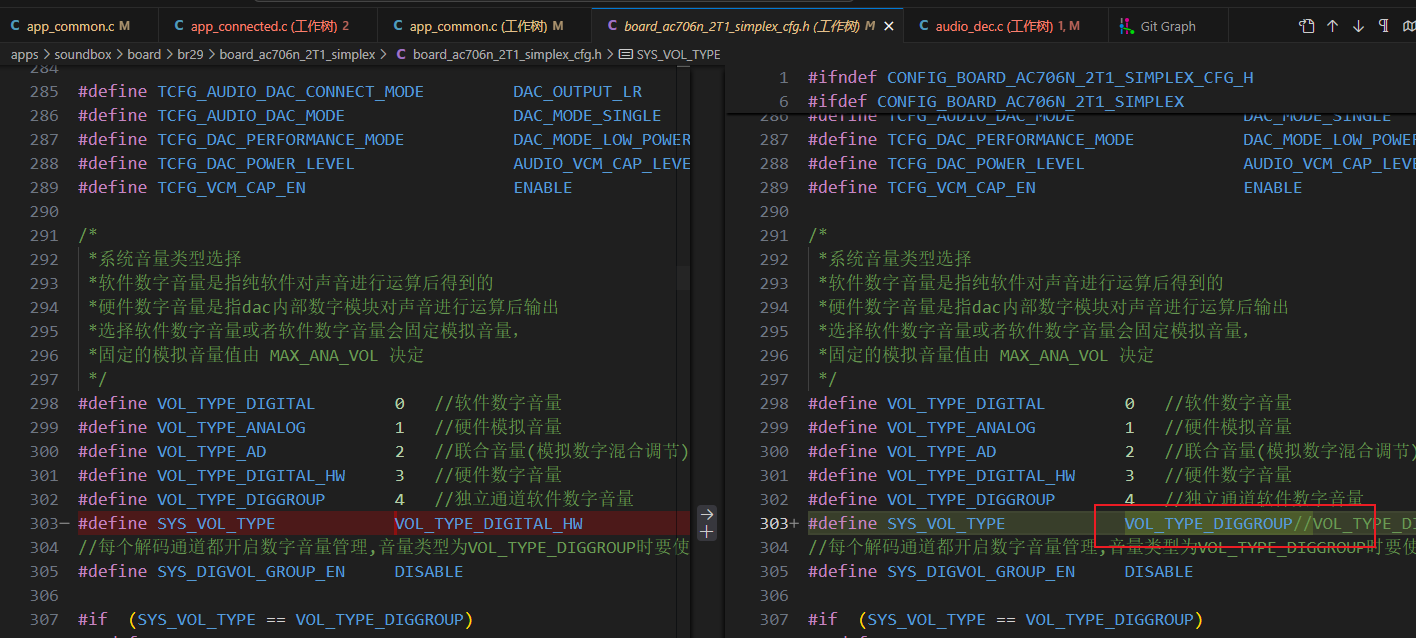
Task: Click TCFG_AUDIO_DAC_CONNECT_MODE on line 285
Action: (290, 91)
